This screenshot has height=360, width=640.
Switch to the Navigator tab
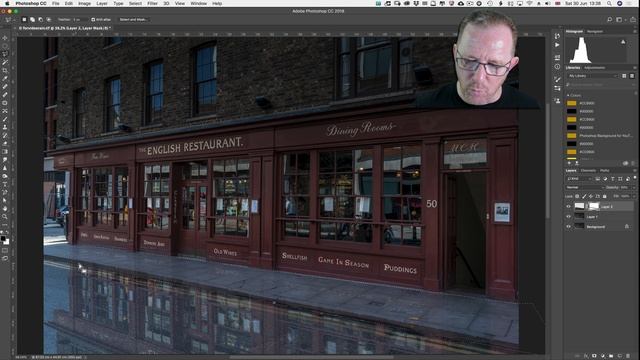[x=595, y=31]
